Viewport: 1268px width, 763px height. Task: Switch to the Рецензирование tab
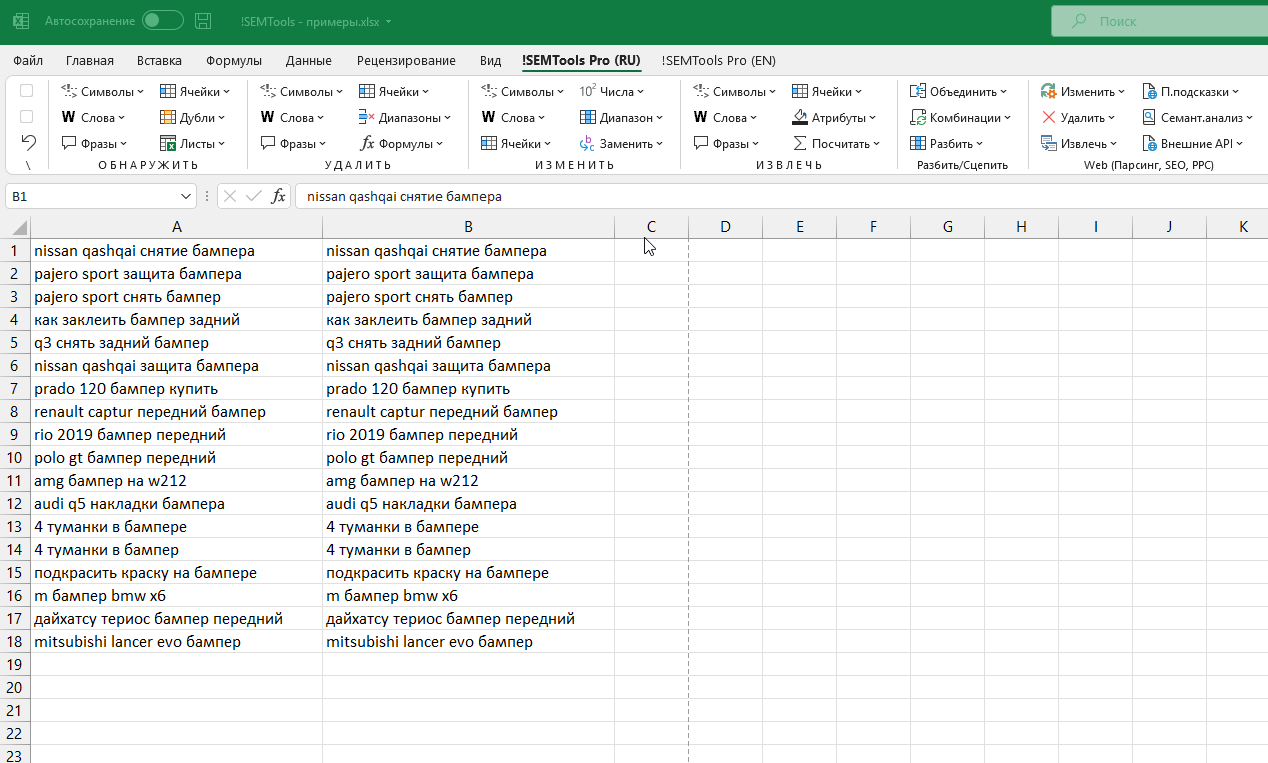click(x=406, y=60)
